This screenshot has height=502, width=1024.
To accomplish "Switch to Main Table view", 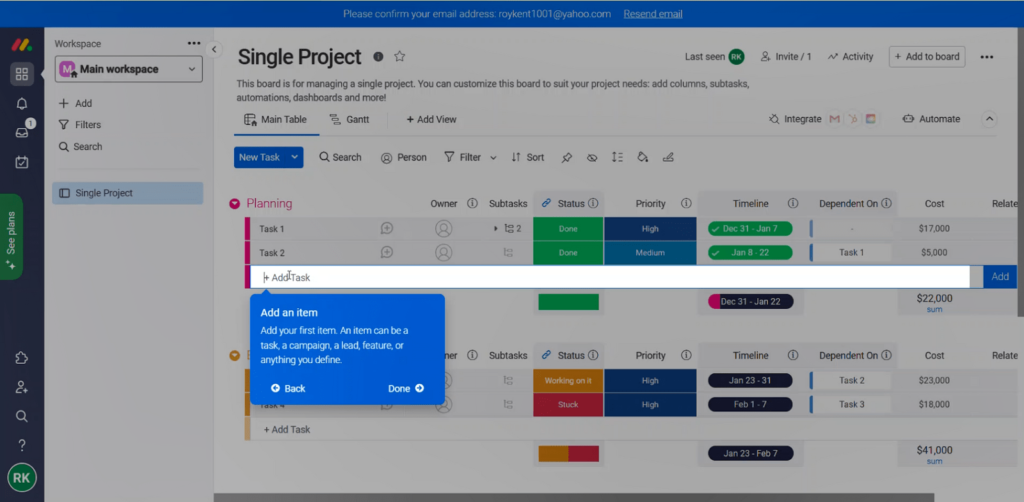I will (276, 119).
